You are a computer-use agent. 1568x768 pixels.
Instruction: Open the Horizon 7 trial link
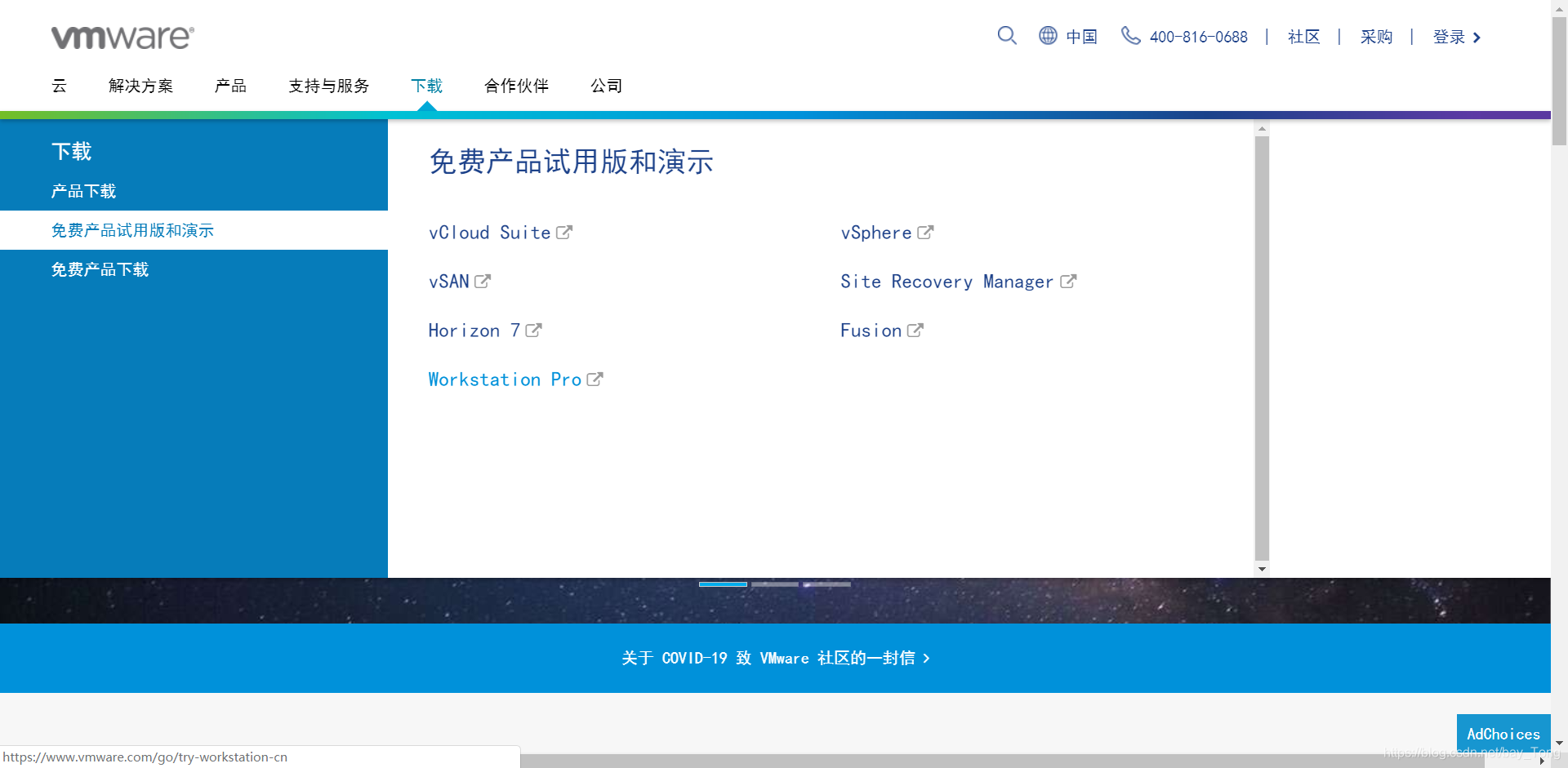474,331
